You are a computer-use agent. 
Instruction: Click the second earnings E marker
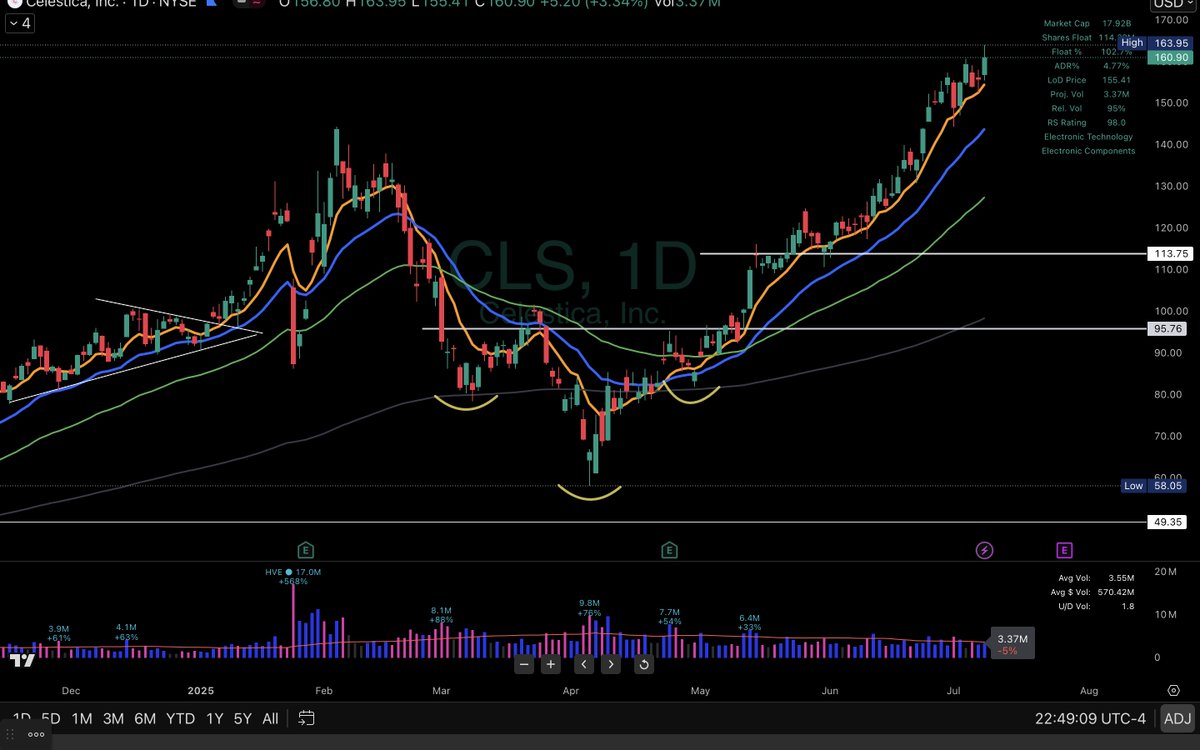click(x=669, y=550)
